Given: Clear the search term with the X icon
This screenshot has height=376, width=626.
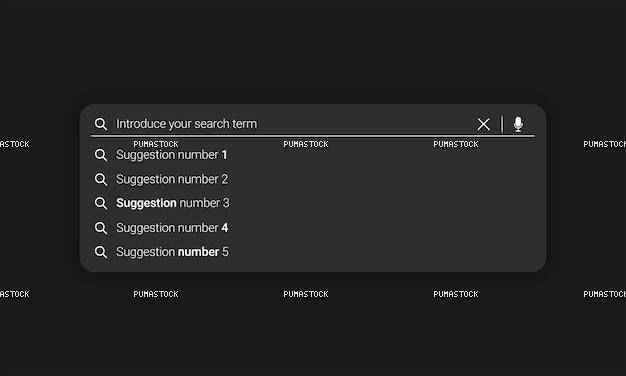Looking at the screenshot, I should (483, 125).
